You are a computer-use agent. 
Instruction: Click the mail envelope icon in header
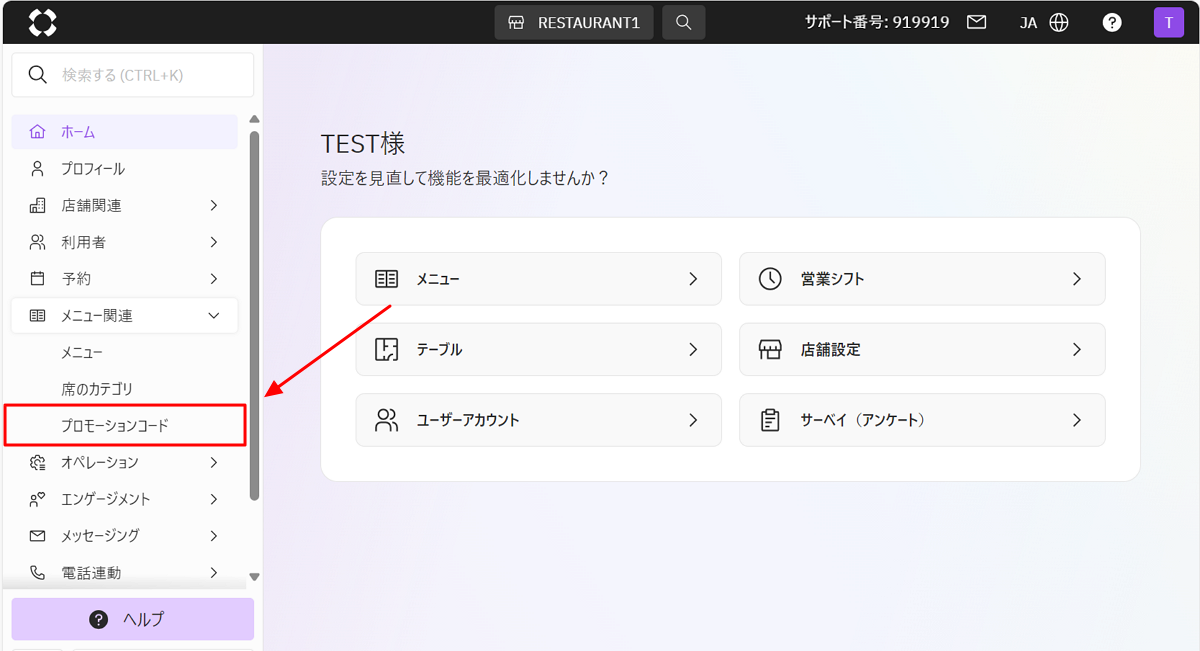point(977,22)
